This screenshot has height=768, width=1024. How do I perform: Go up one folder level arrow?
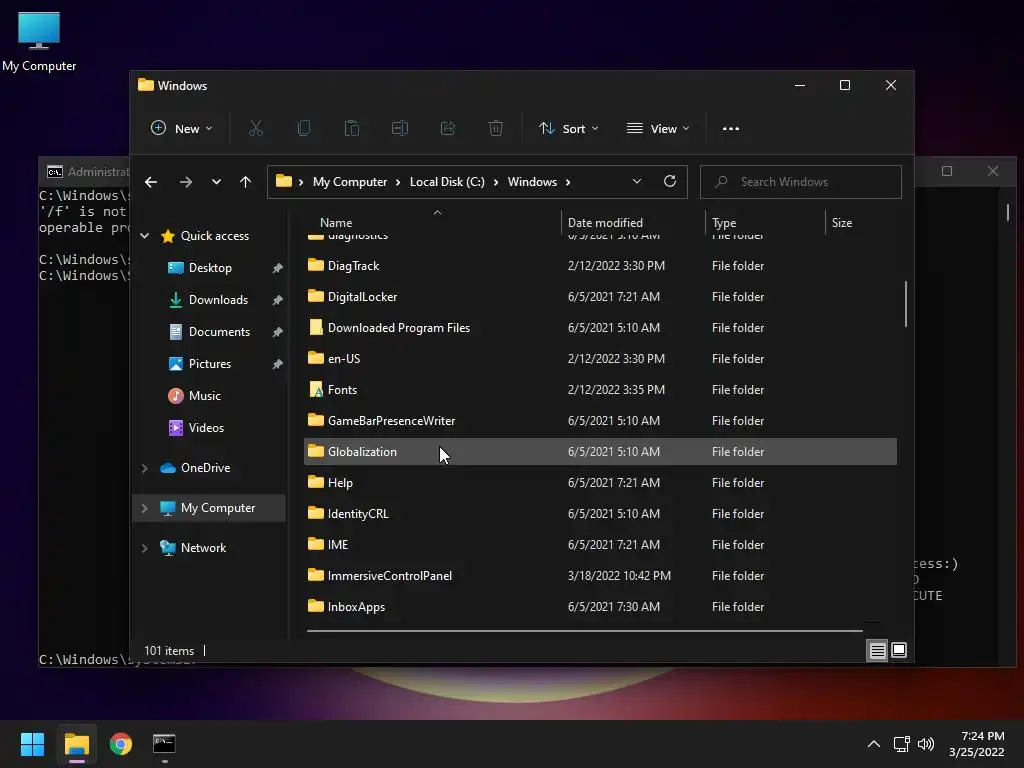click(246, 182)
